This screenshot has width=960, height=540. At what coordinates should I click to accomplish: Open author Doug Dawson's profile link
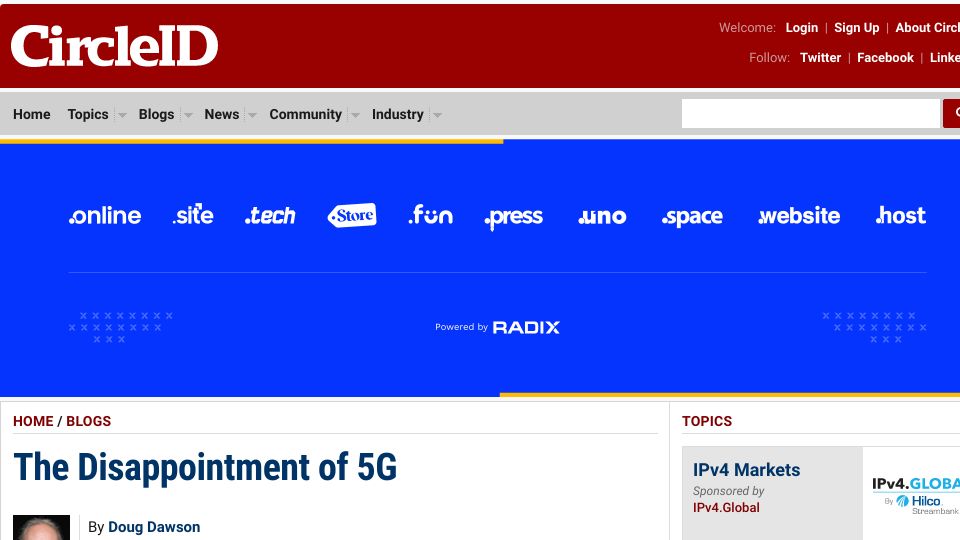(x=154, y=527)
